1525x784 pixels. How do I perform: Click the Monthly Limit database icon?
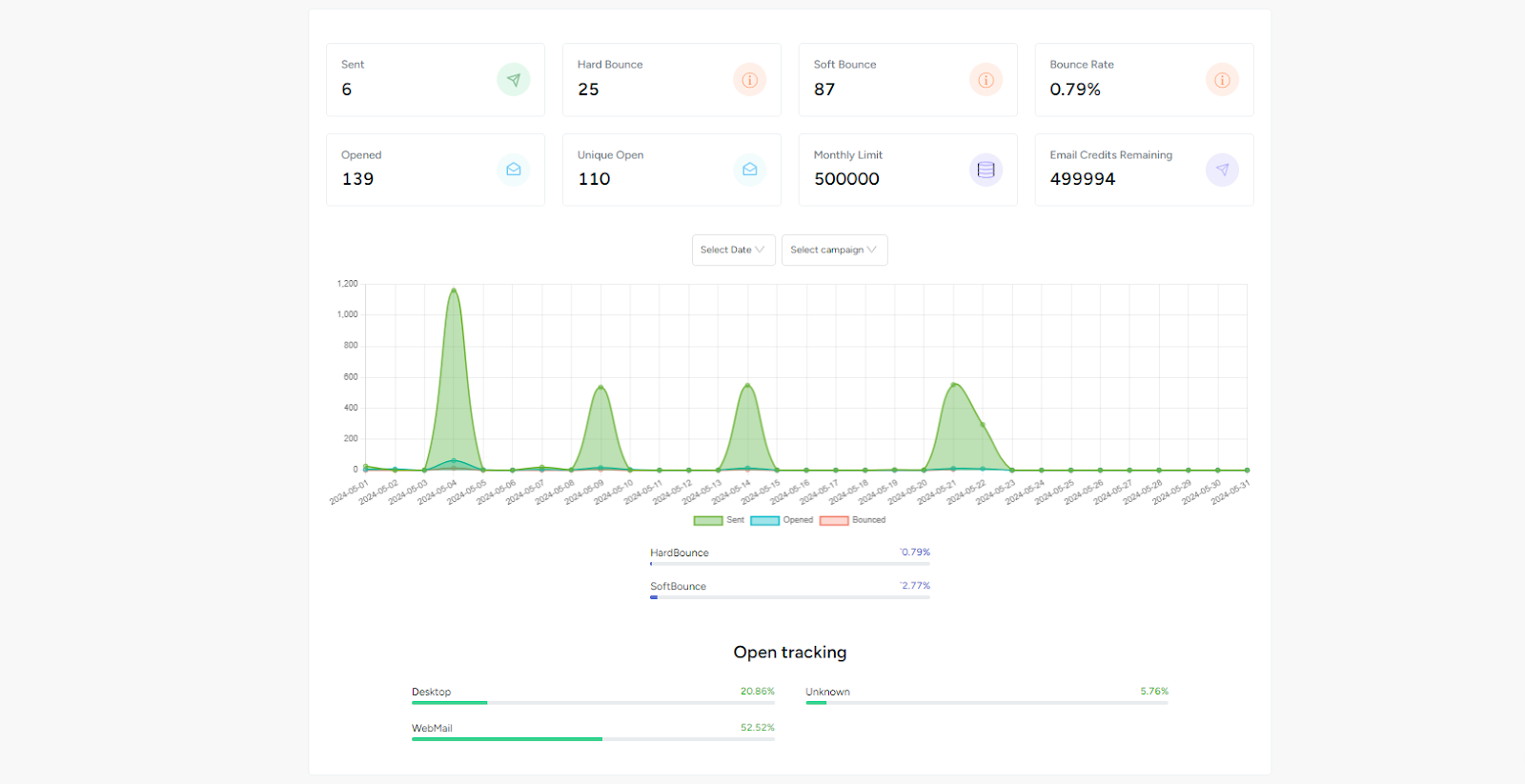986,170
